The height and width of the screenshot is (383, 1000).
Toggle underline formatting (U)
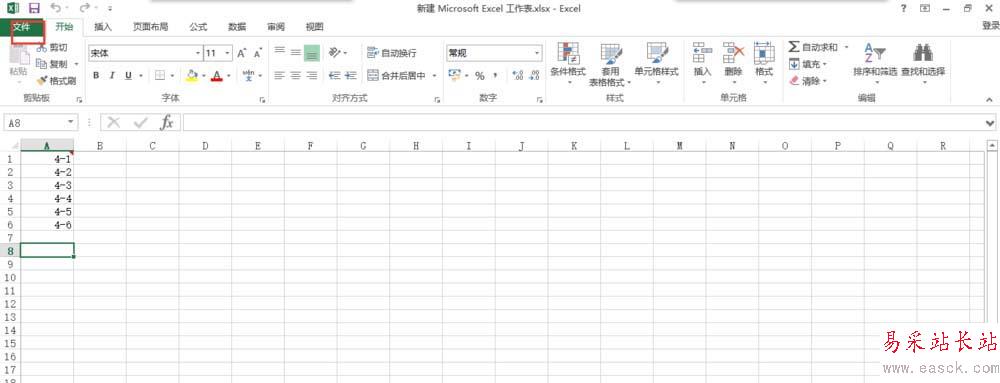tap(128, 76)
